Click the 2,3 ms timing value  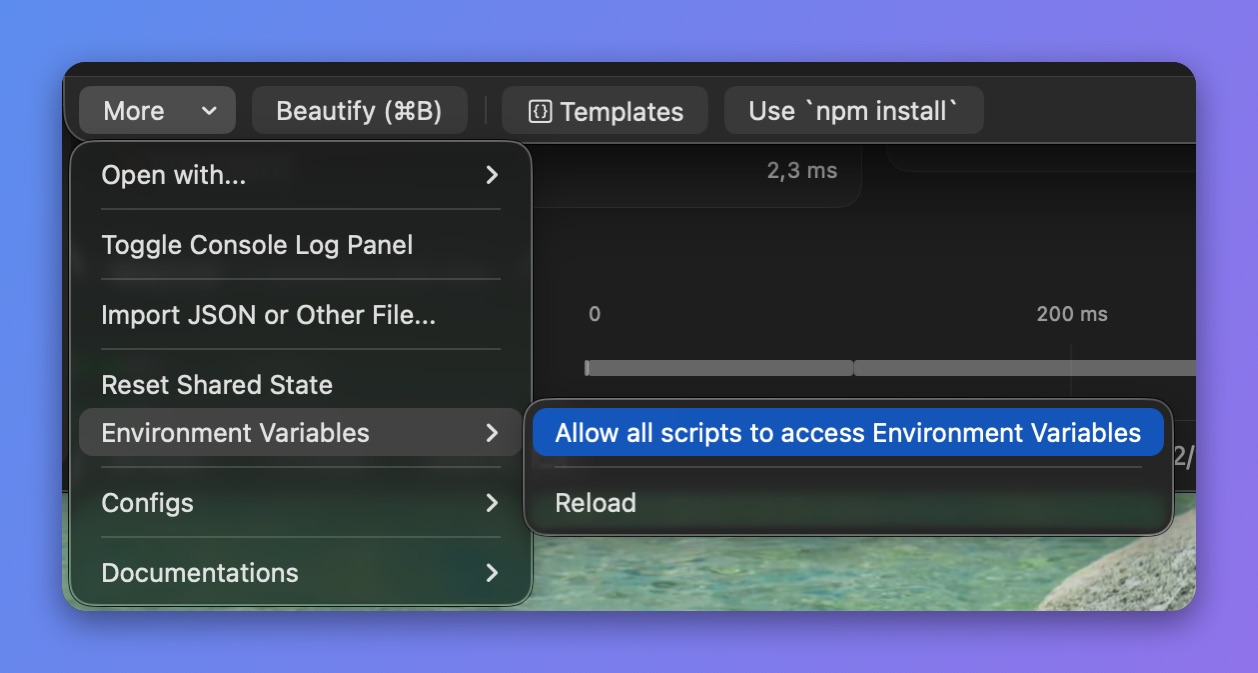click(x=802, y=171)
